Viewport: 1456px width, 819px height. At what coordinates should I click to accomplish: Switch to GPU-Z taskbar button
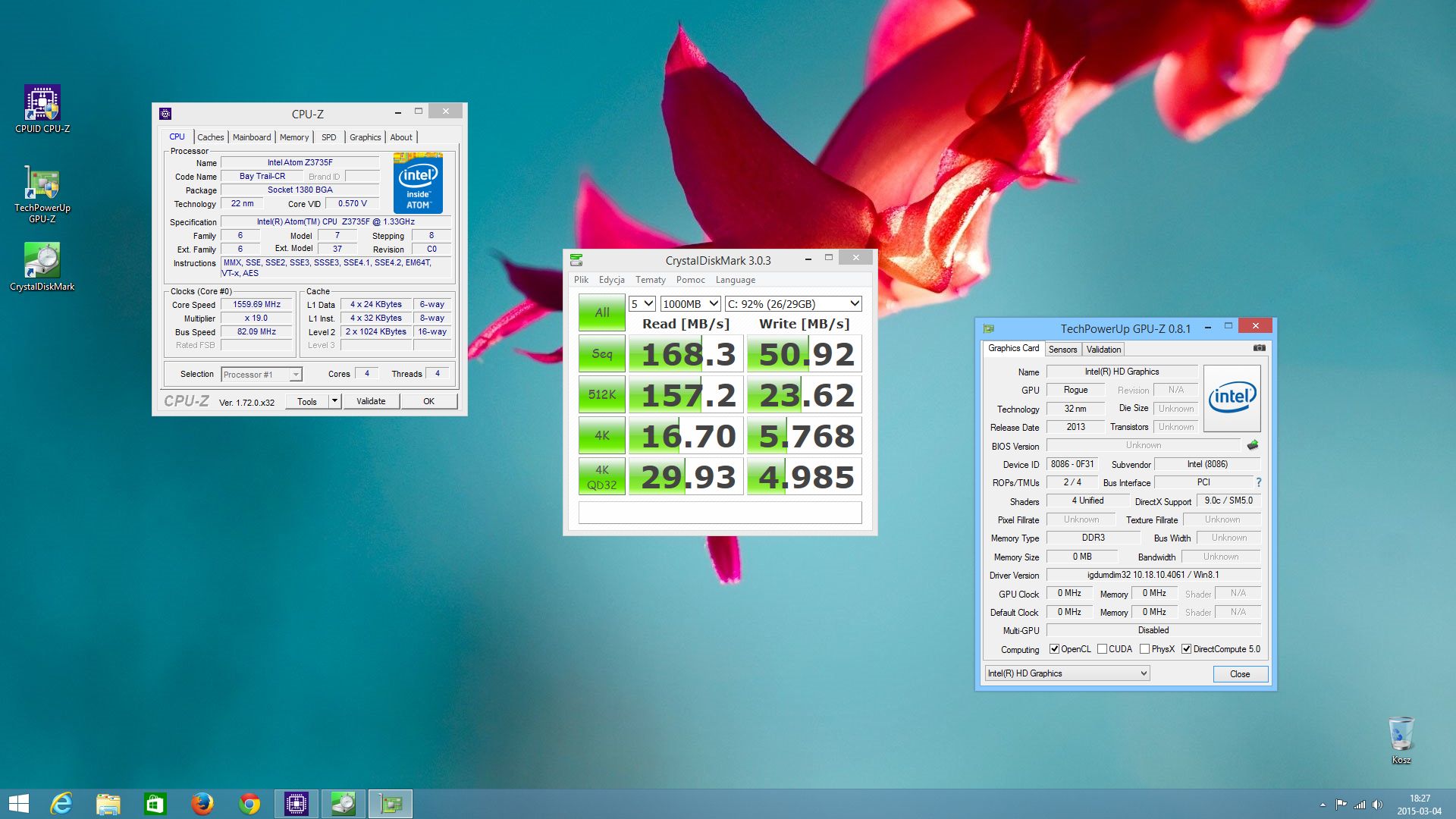click(x=391, y=803)
